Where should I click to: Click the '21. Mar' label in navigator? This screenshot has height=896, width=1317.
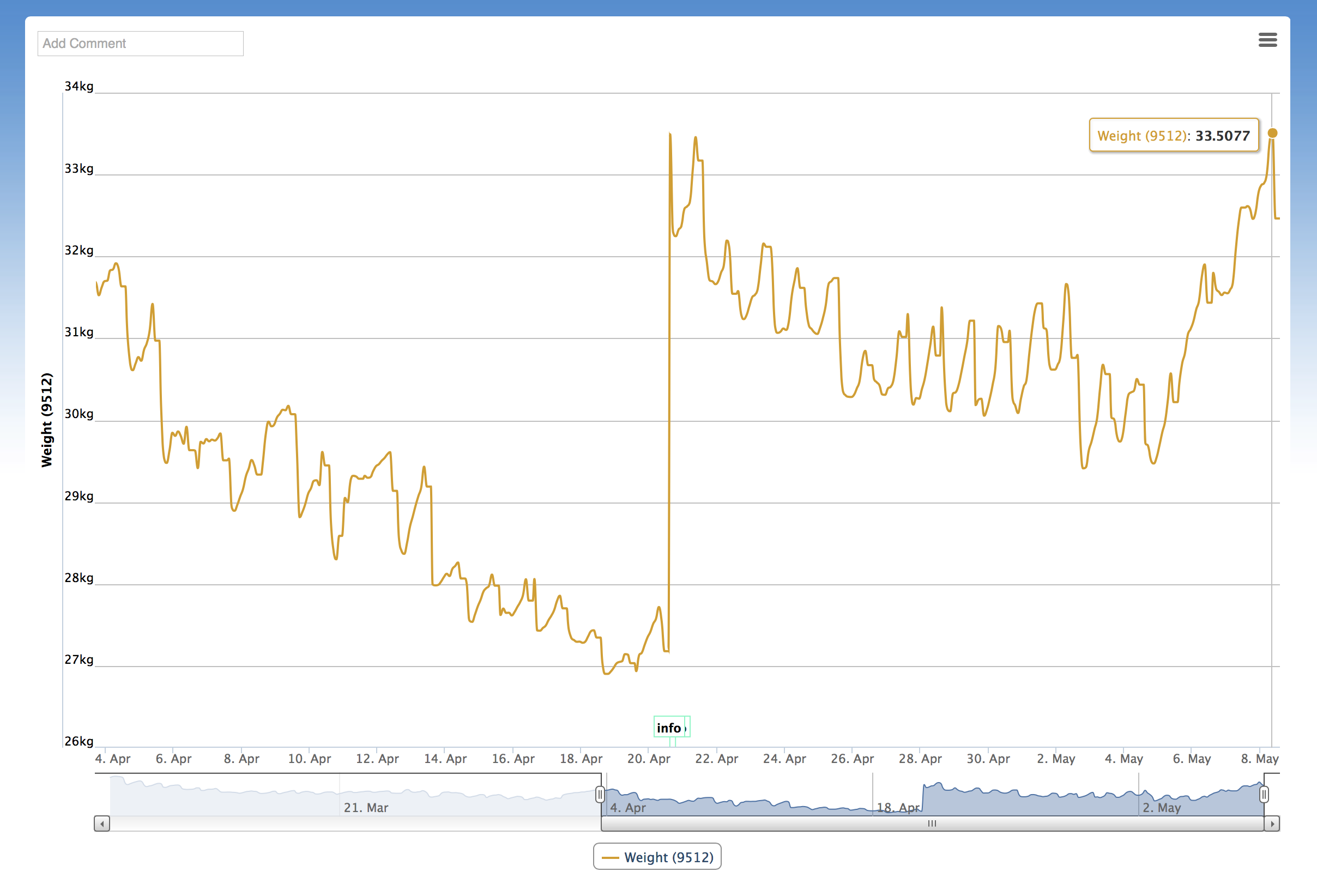coord(366,808)
